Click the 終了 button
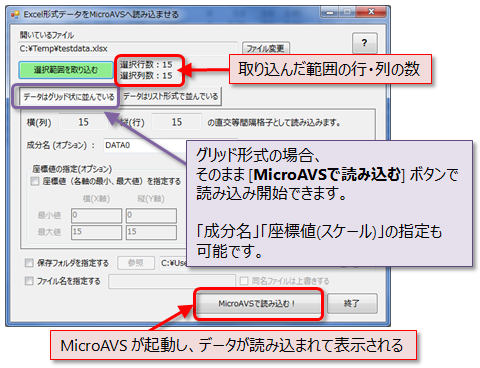 point(352,303)
